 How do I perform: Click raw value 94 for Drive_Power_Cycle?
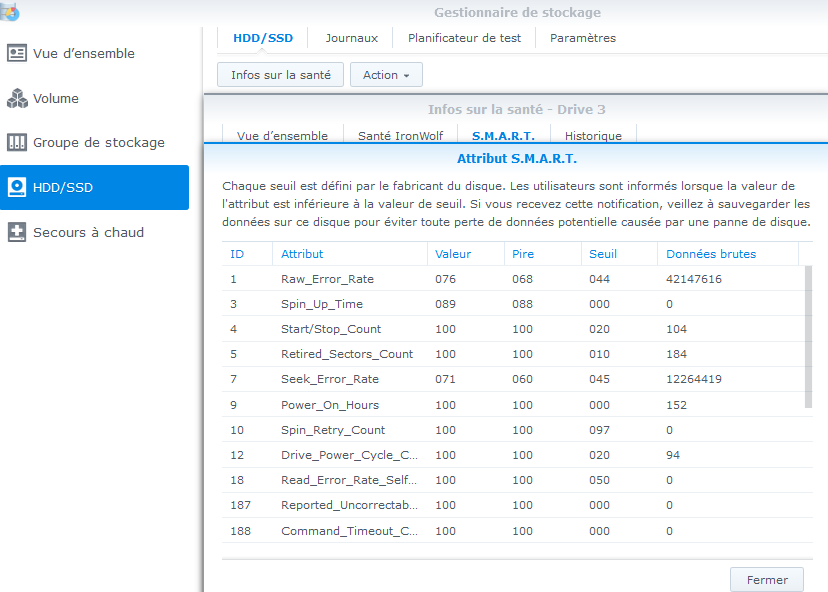click(x=673, y=455)
